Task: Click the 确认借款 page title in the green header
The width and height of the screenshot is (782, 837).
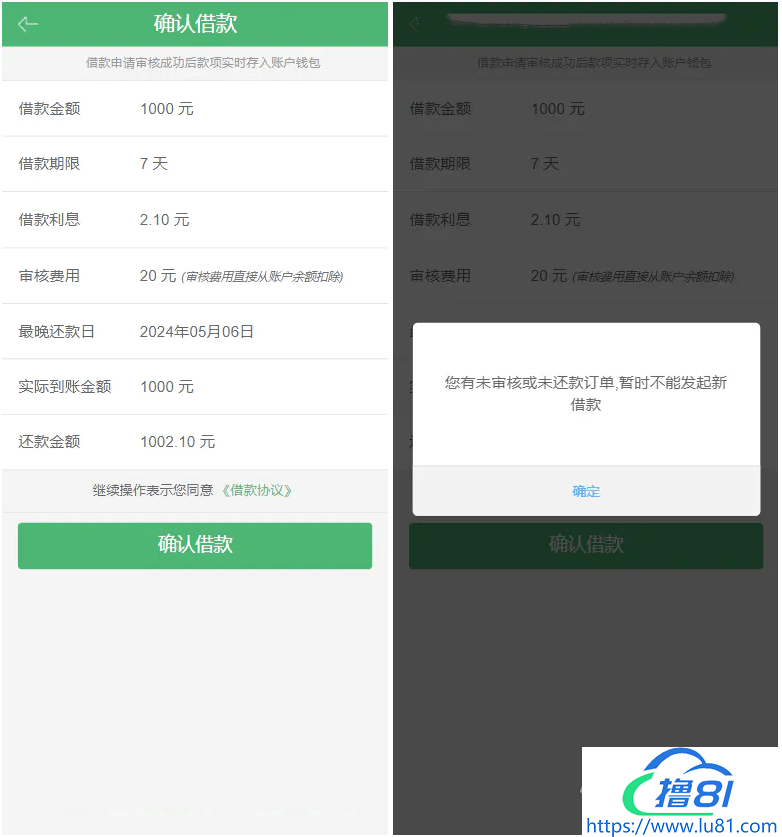Action: [195, 23]
